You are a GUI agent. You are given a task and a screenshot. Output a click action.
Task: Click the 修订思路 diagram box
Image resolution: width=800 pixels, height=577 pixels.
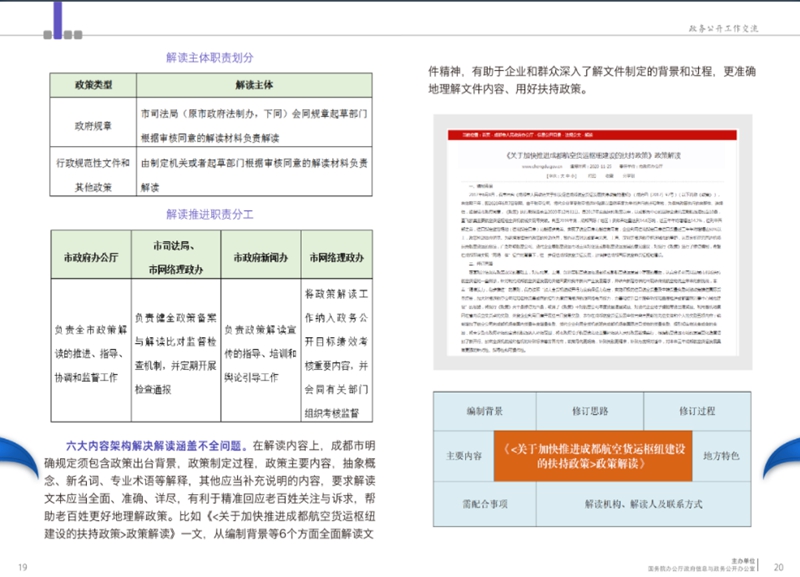coord(590,411)
